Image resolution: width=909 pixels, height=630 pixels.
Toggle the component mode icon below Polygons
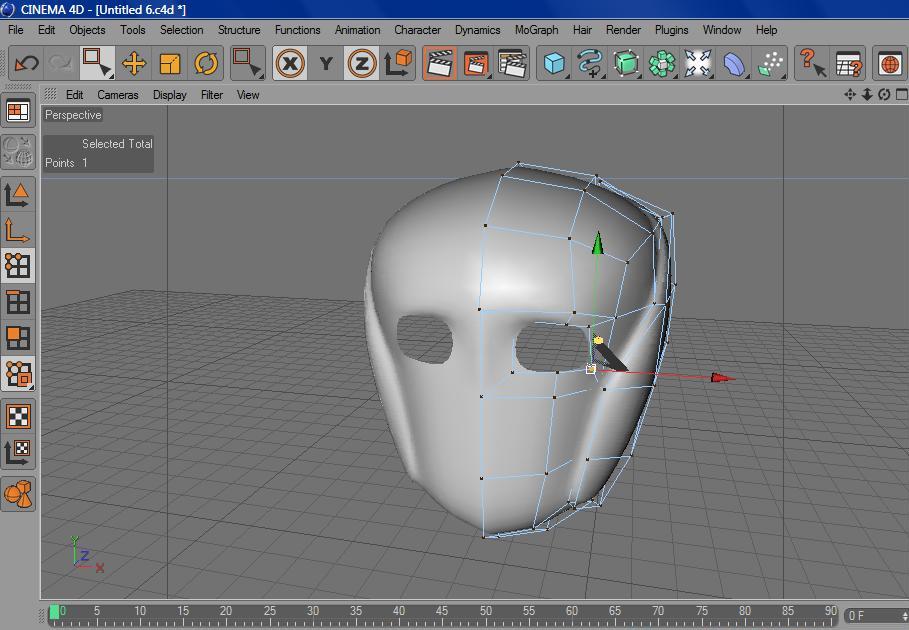click(18, 374)
